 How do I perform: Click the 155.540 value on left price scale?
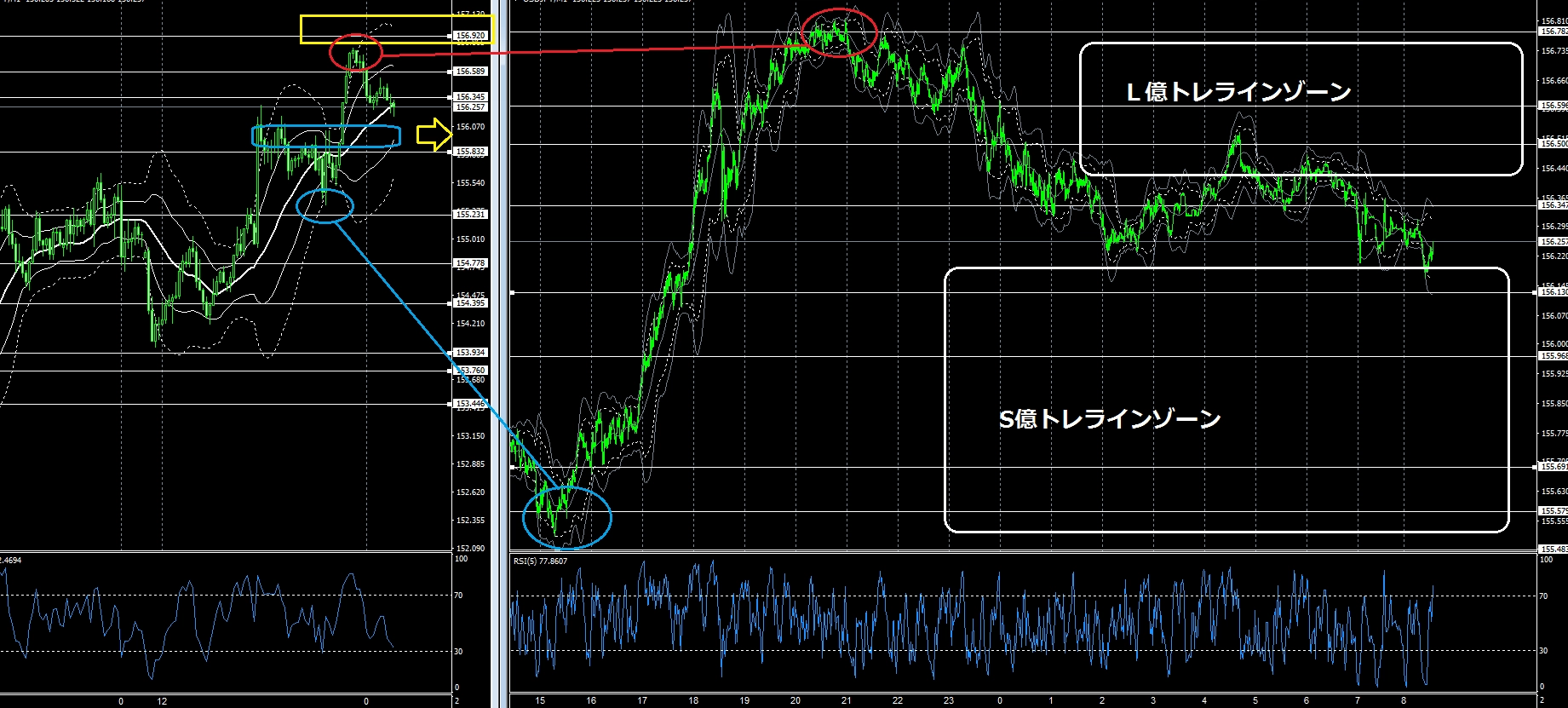[x=471, y=183]
